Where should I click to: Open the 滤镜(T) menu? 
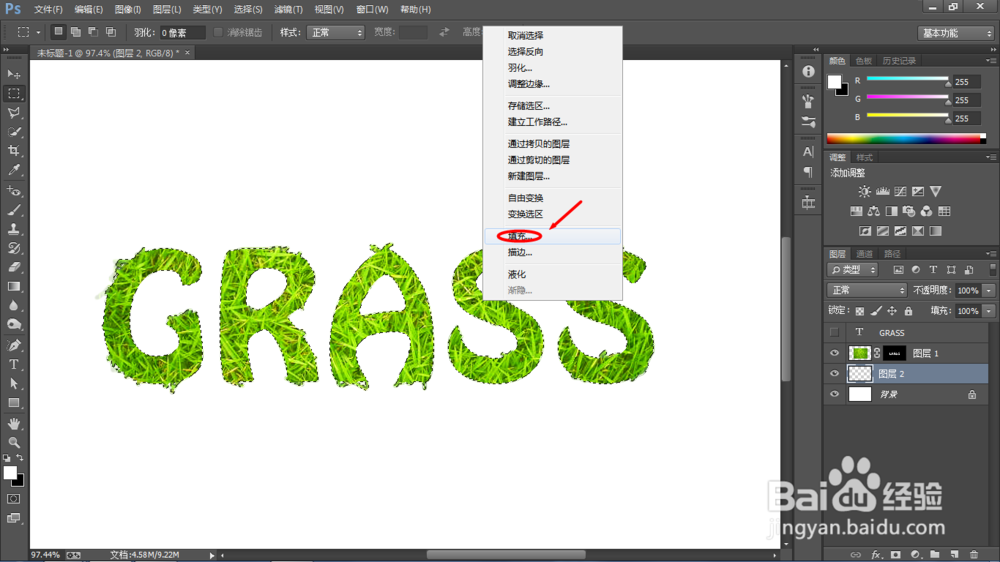288,10
